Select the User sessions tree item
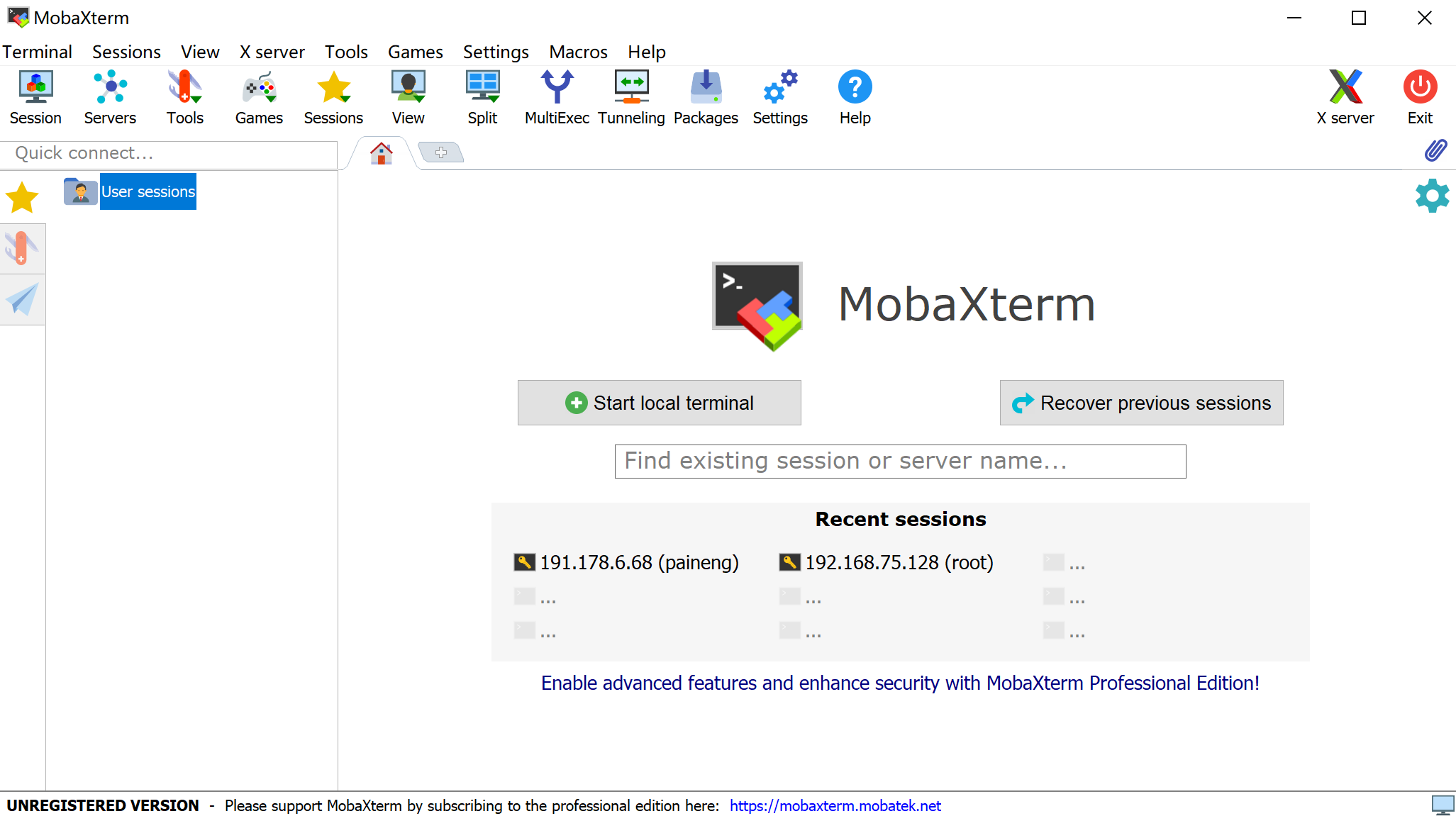This screenshot has width=1456, height=816. [148, 191]
